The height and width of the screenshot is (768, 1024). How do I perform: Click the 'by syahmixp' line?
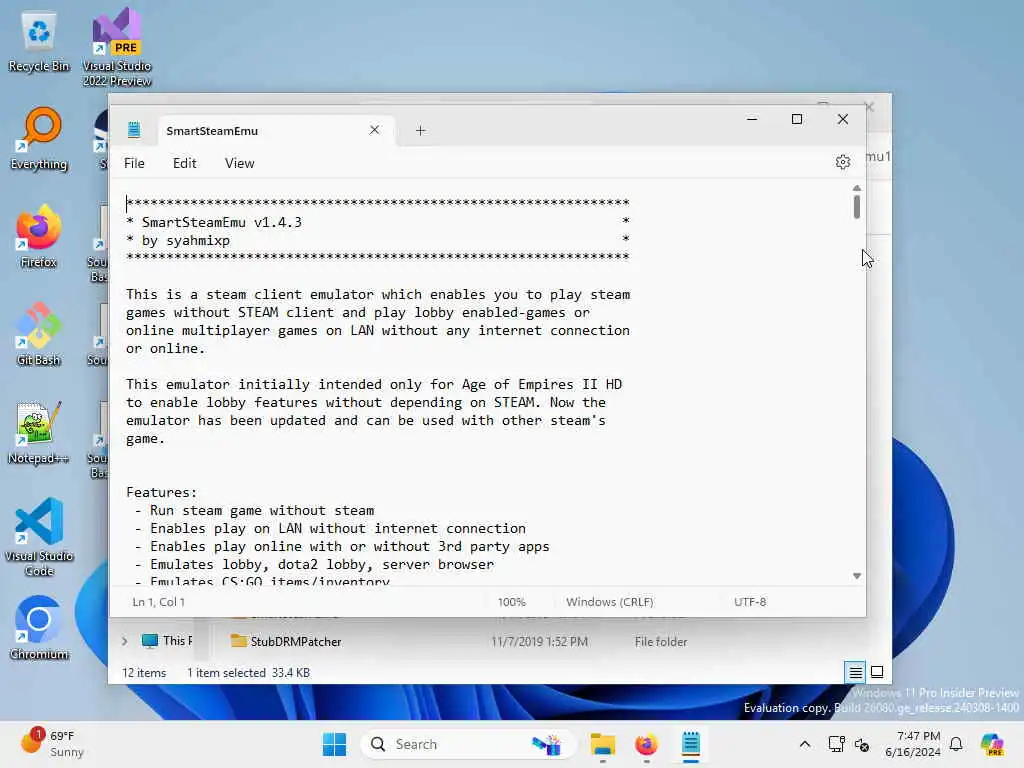(185, 240)
